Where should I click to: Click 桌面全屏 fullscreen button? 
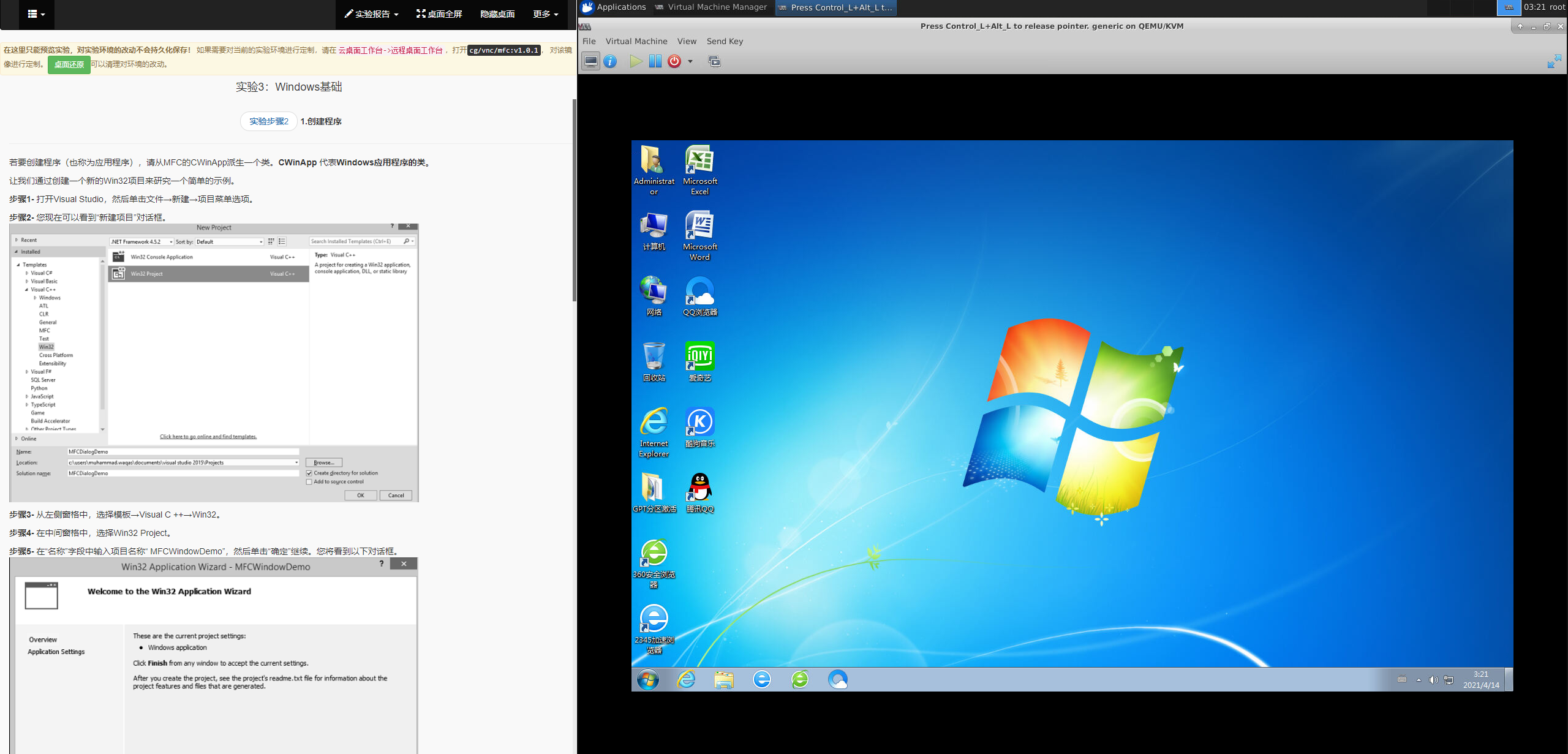[439, 14]
